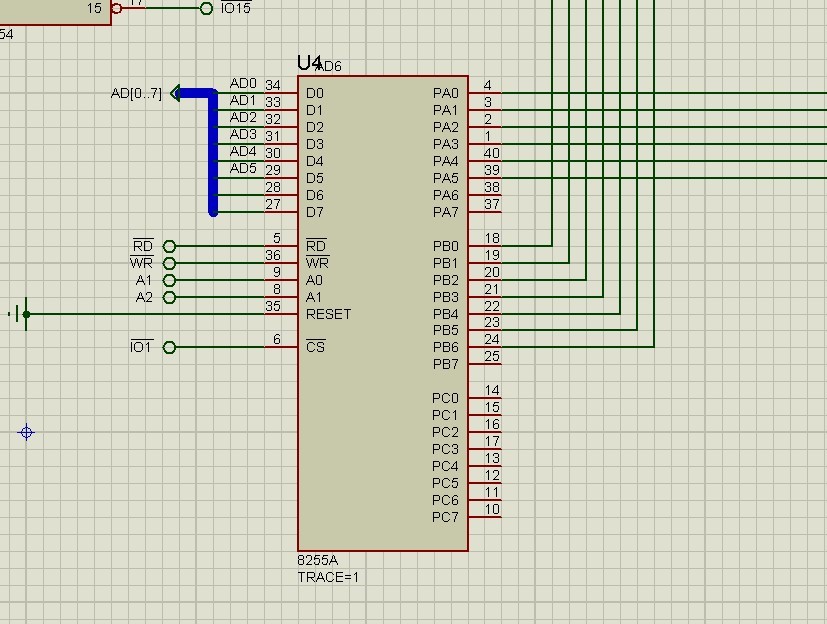Click the WR terminal circle
The width and height of the screenshot is (827, 624).
[169, 263]
